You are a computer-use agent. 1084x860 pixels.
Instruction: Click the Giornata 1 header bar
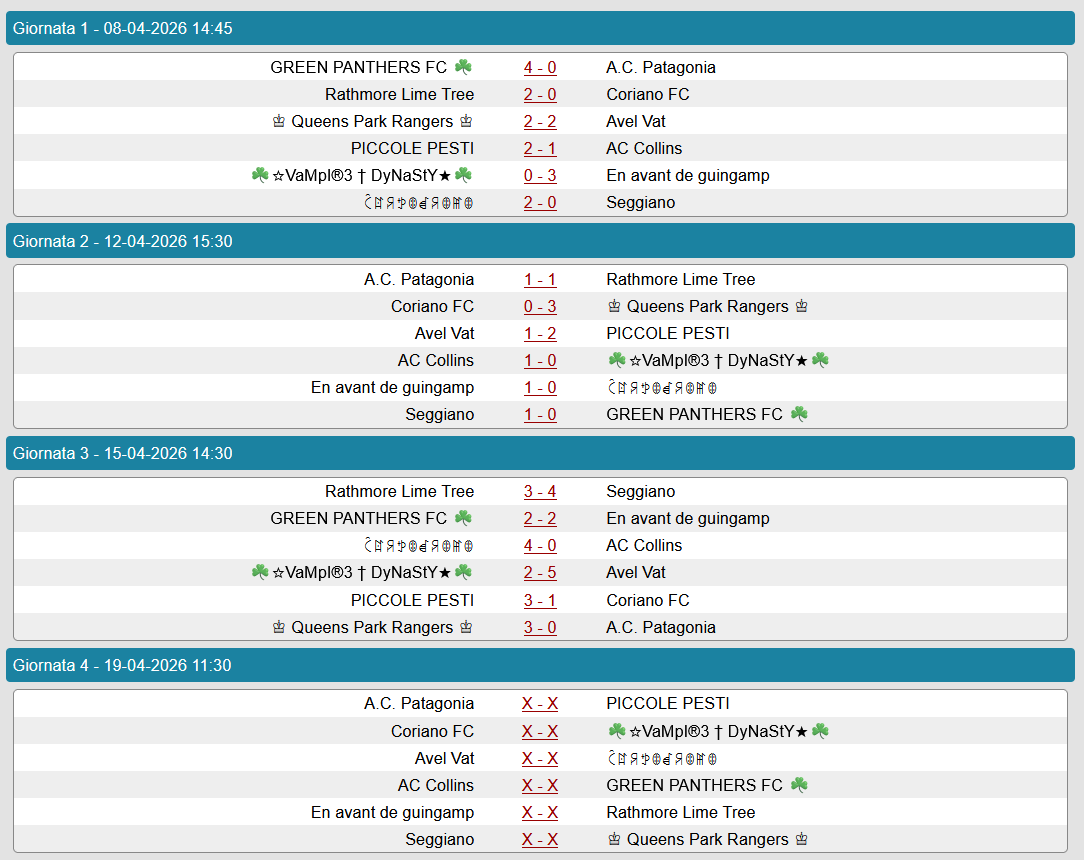pyautogui.click(x=540, y=28)
